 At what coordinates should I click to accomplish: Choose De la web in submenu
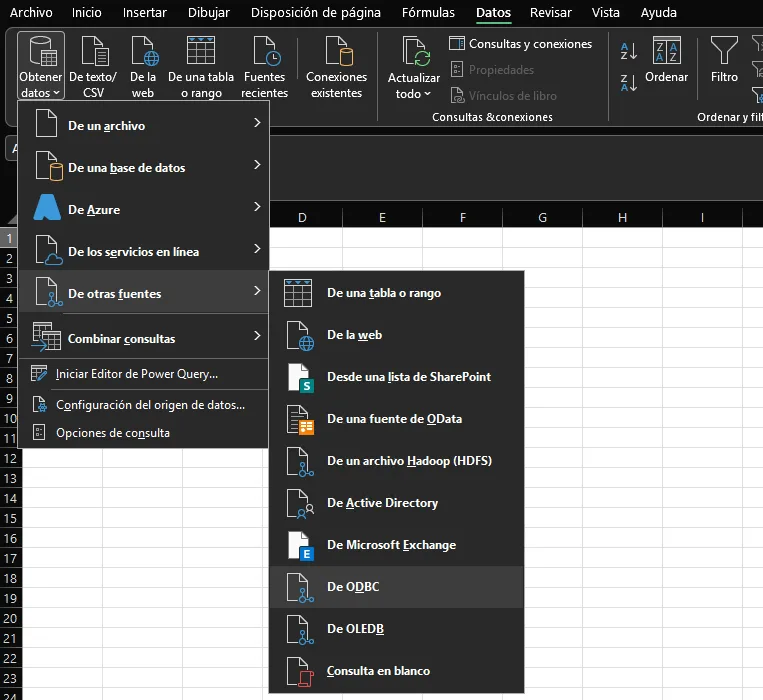tap(397, 335)
